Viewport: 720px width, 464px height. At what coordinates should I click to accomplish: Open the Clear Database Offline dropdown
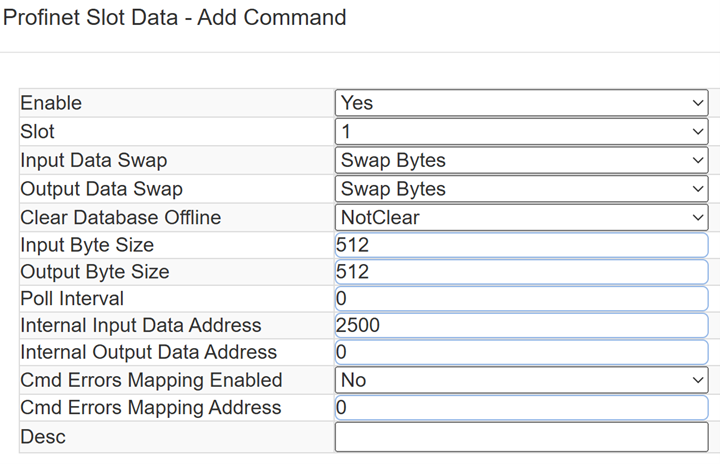522,217
